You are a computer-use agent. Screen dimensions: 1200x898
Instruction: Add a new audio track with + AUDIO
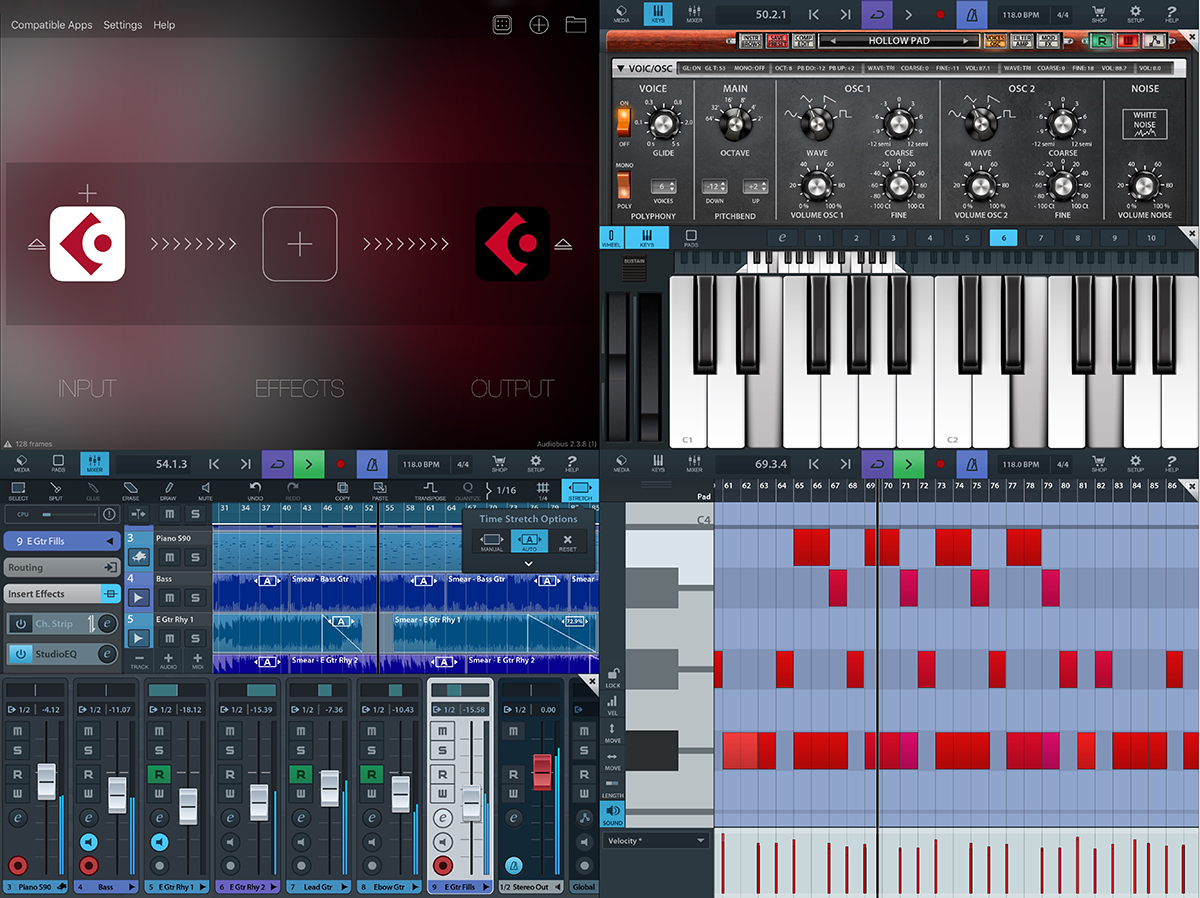tap(168, 661)
